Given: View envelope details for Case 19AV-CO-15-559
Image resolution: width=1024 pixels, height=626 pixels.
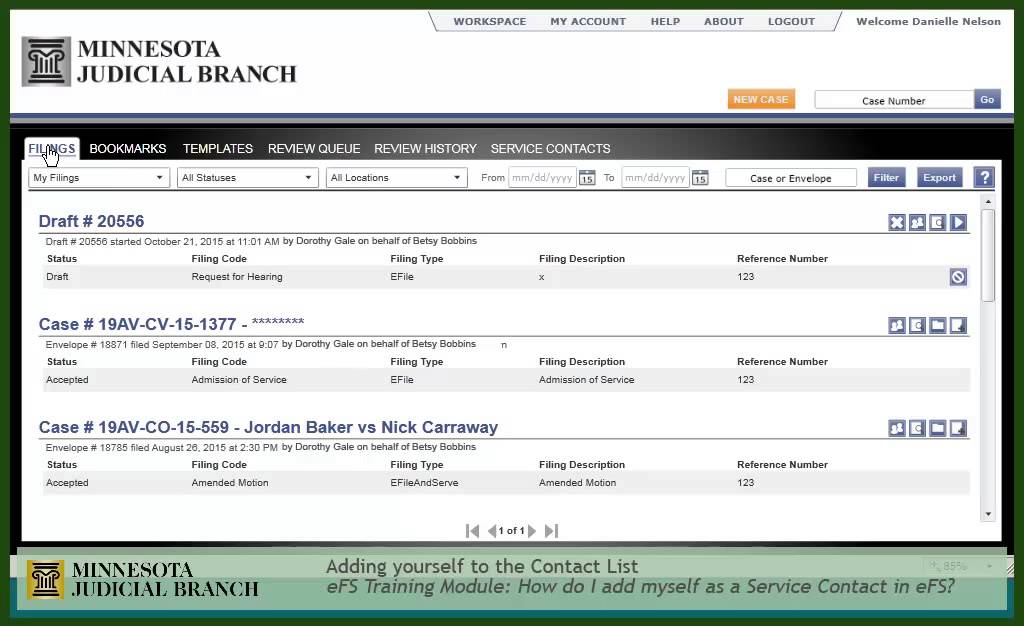Looking at the screenshot, I should click(x=917, y=428).
